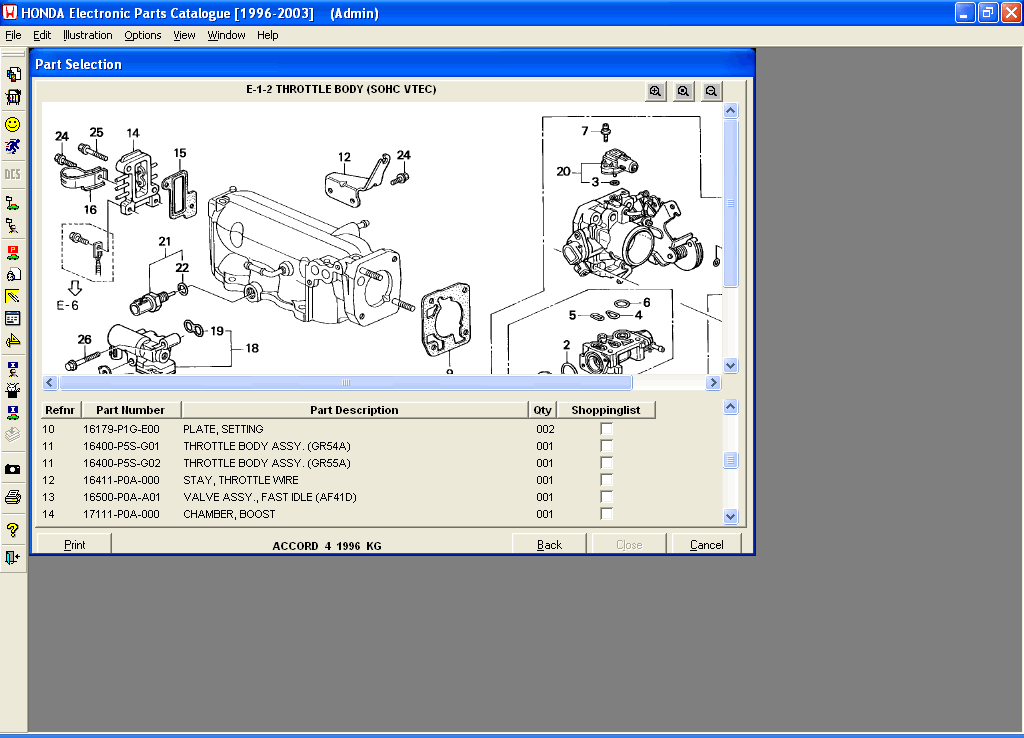
Task: Click the illustration scroll down arrow
Action: point(731,366)
